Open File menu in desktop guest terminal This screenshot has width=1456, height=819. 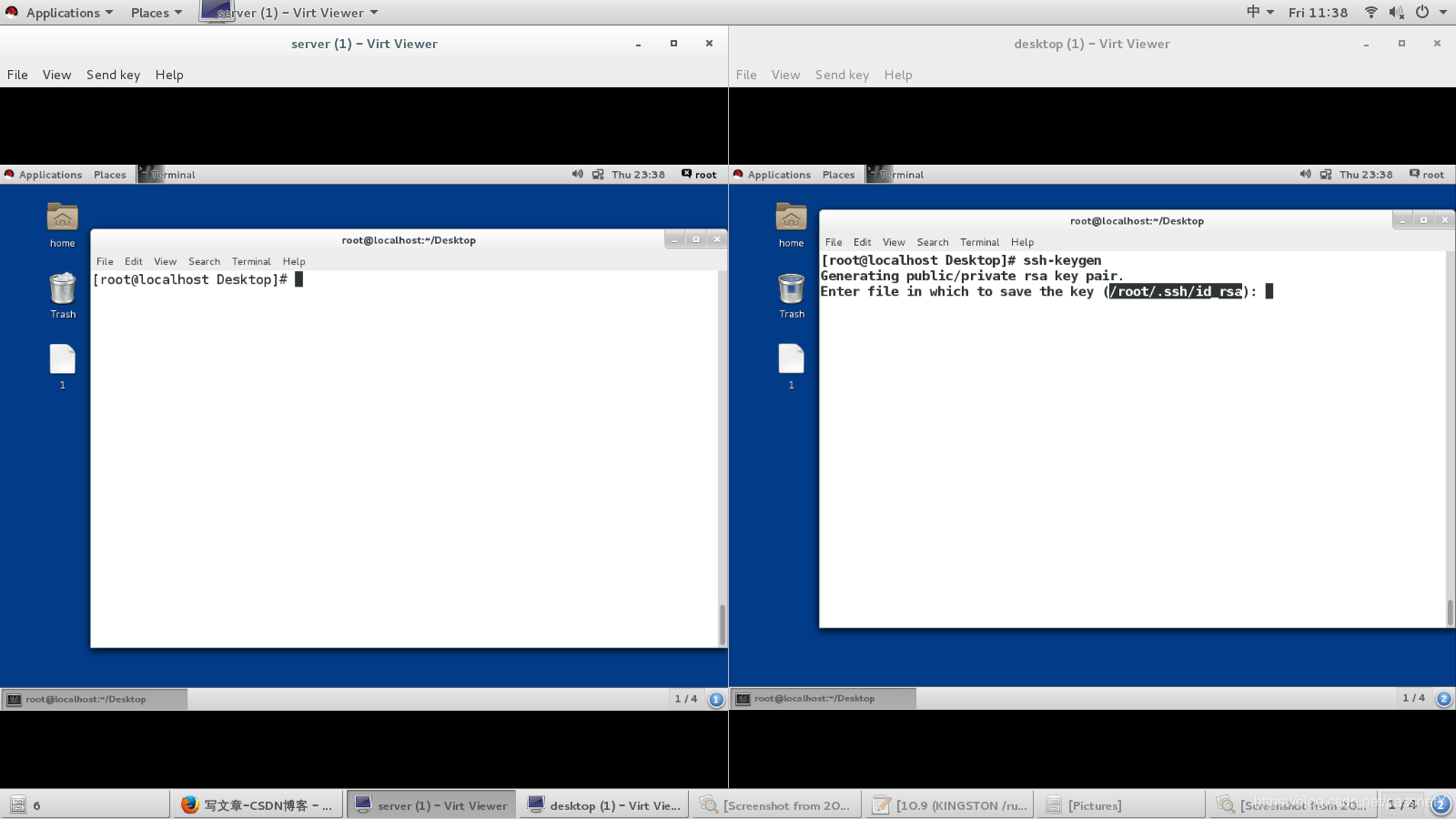point(834,242)
